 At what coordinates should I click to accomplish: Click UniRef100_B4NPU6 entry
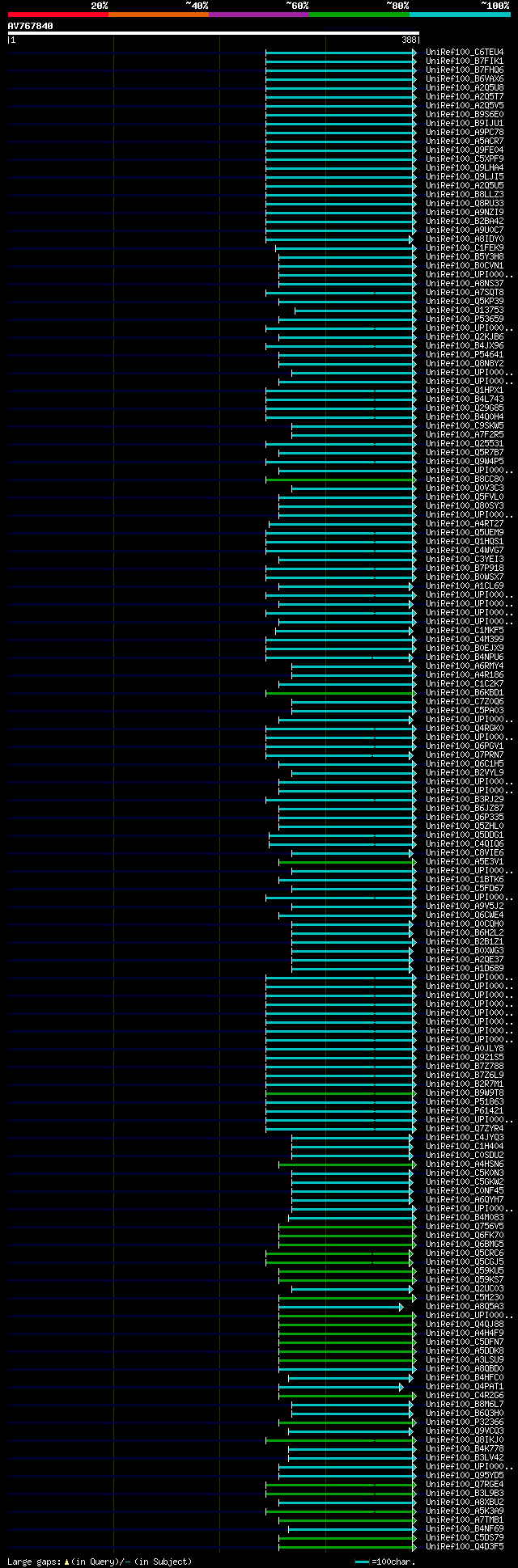click(x=465, y=657)
